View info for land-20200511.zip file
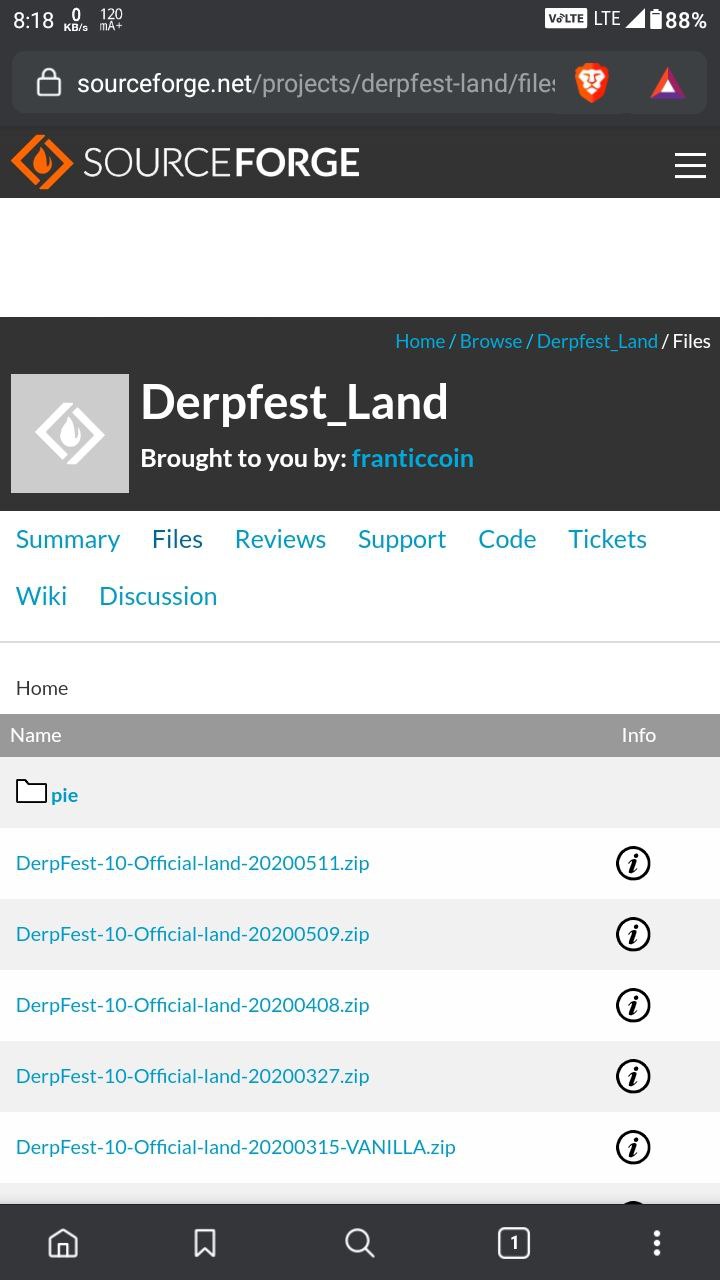This screenshot has height=1280, width=720. (633, 863)
